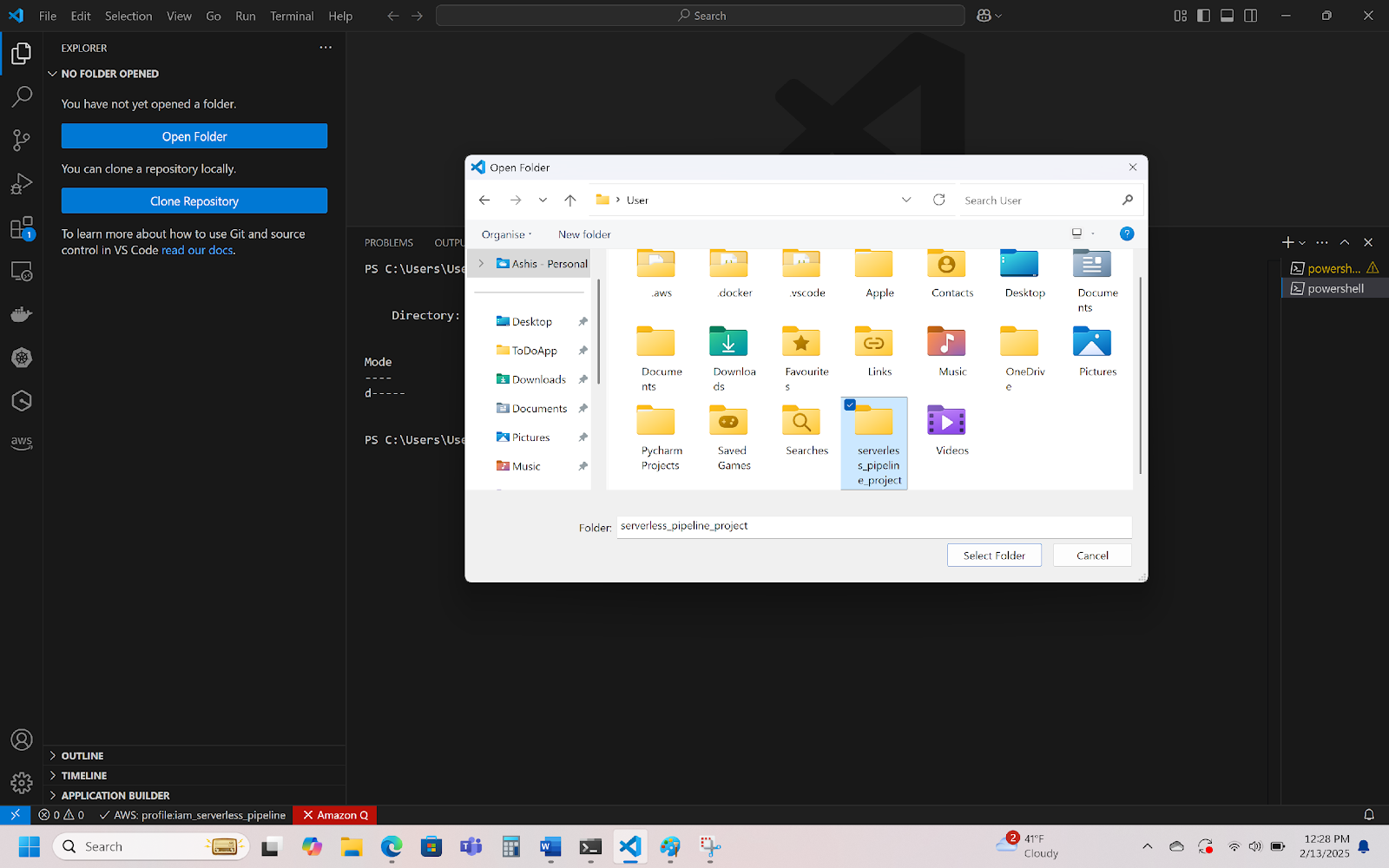The height and width of the screenshot is (868, 1389).
Task: Open address bar previous locations dropdown
Action: [906, 200]
